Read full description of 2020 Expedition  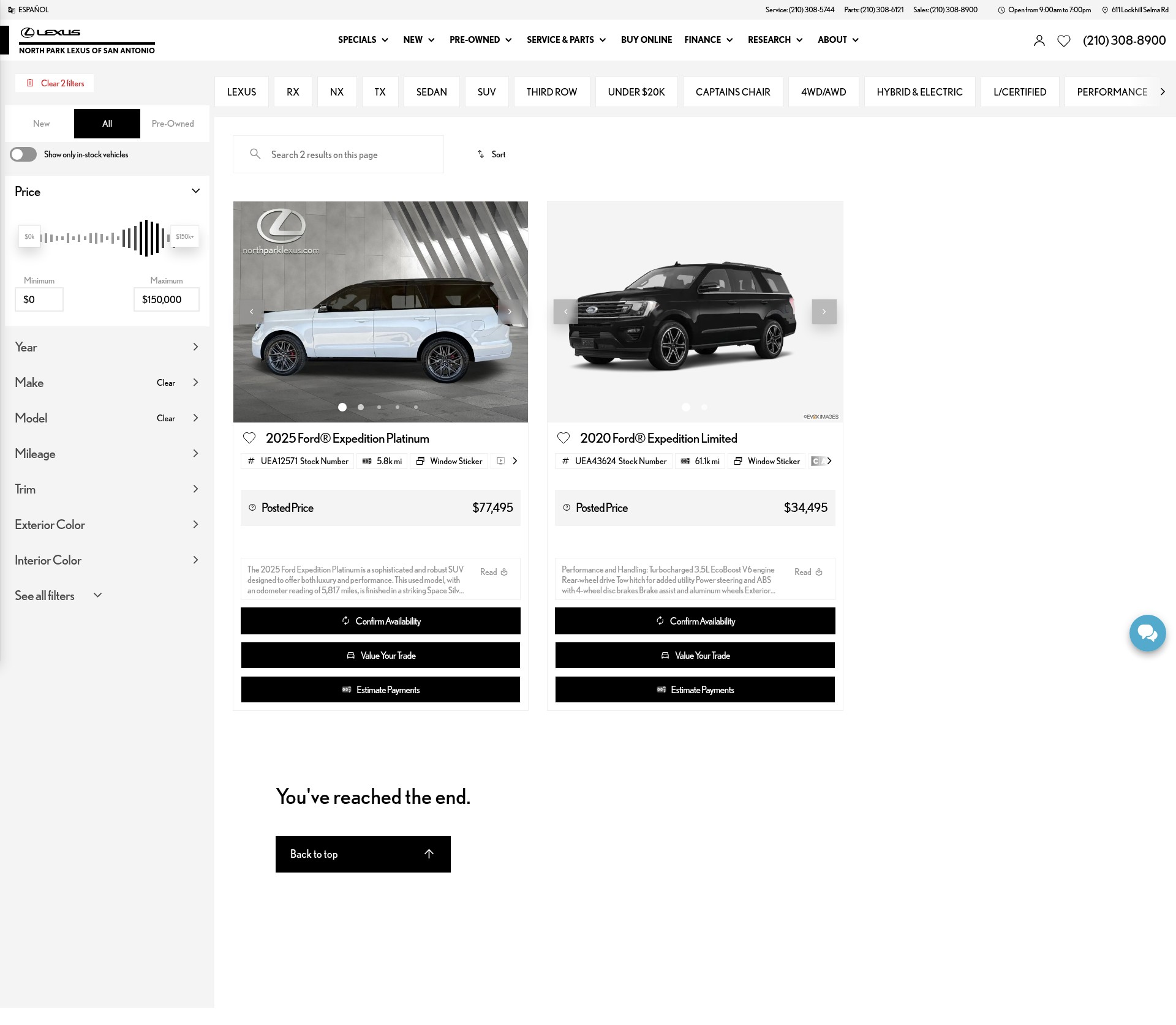click(809, 572)
